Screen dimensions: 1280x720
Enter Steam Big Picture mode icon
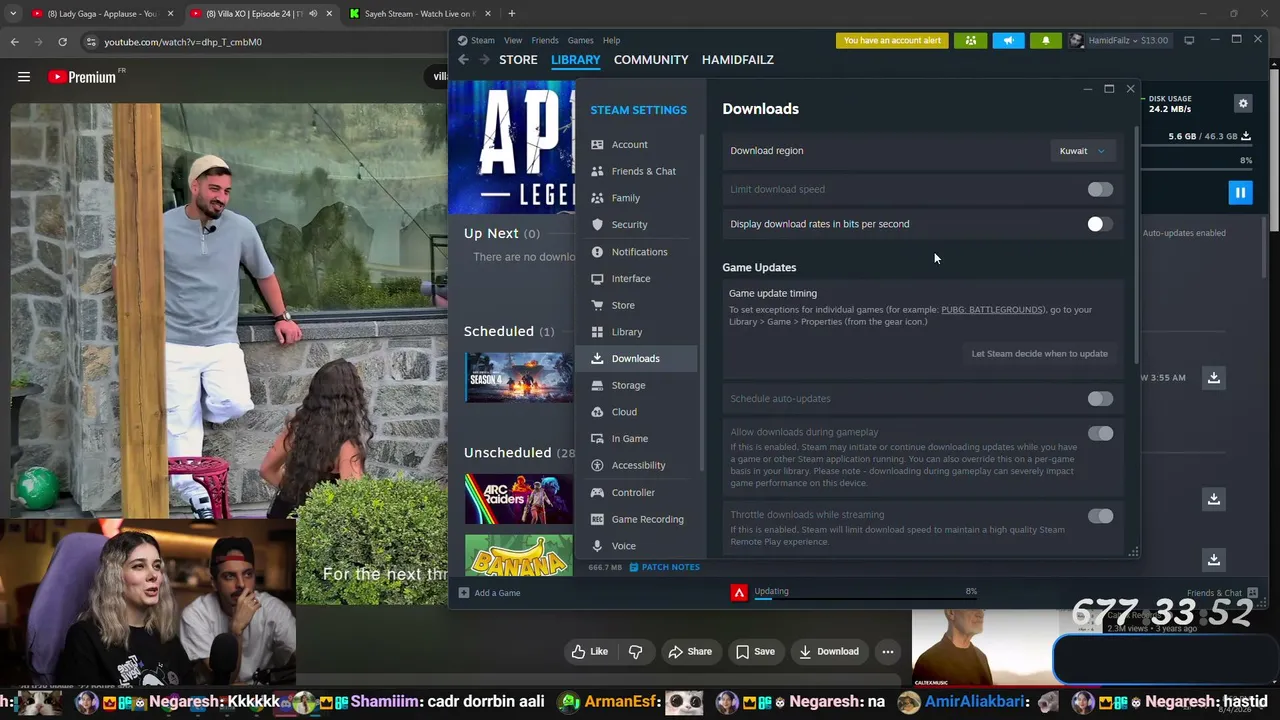1189,40
